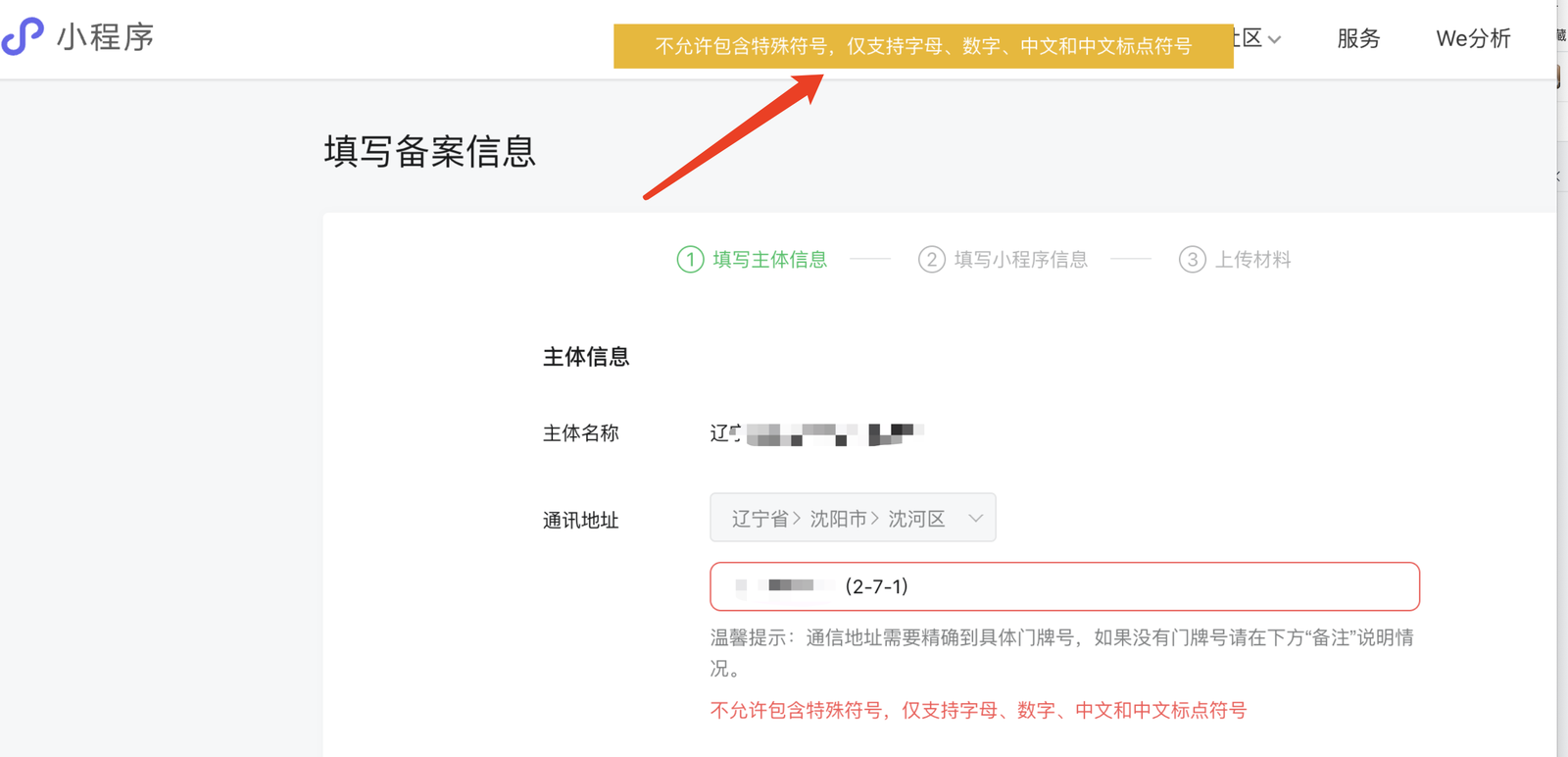This screenshot has width=1568, height=757.
Task: Click the step 2 circle icon
Action: tap(931, 260)
